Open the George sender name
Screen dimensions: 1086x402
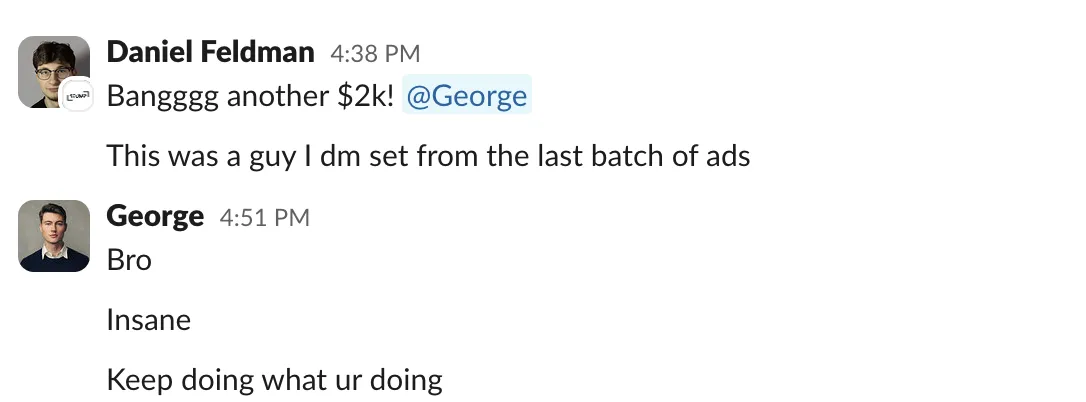tap(155, 216)
